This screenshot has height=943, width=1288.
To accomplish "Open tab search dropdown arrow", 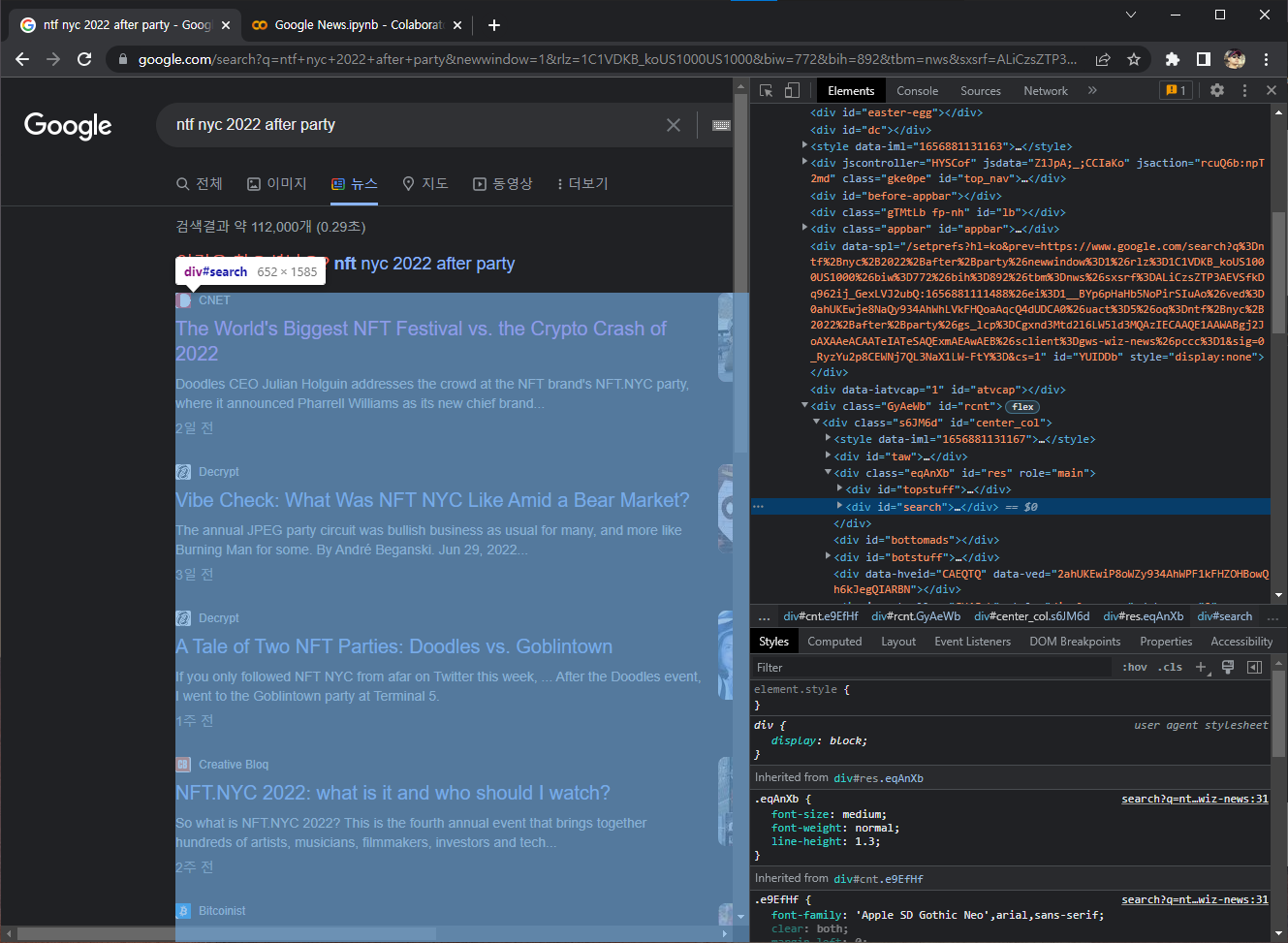I will click(1130, 15).
